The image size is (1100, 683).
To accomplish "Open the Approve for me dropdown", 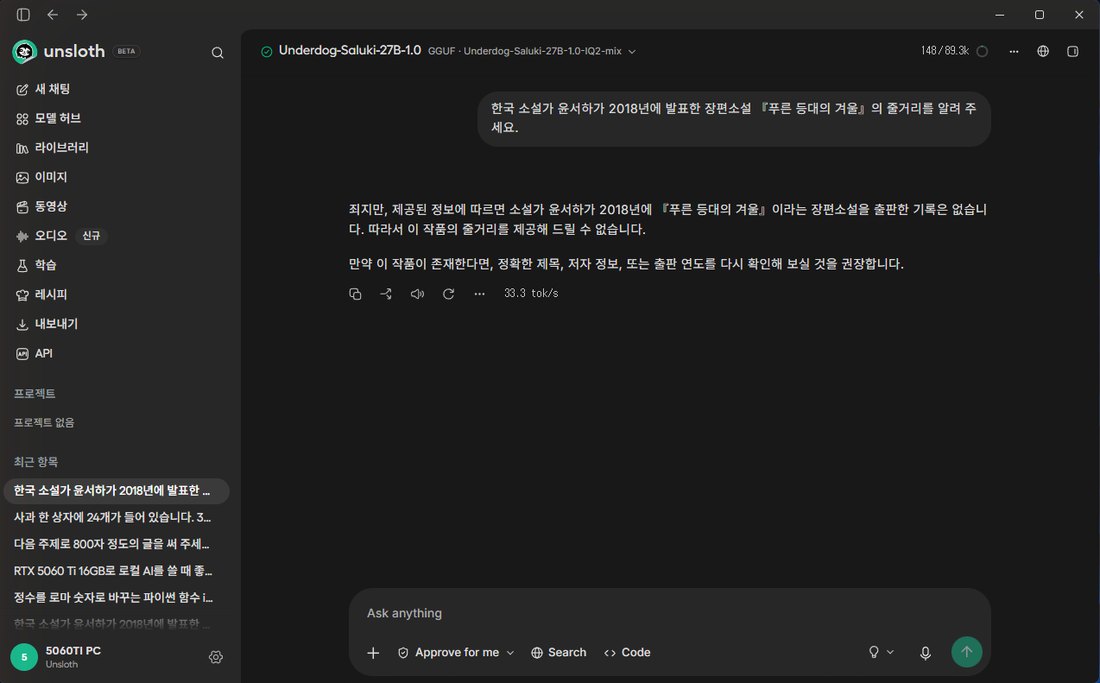I will pyautogui.click(x=456, y=653).
